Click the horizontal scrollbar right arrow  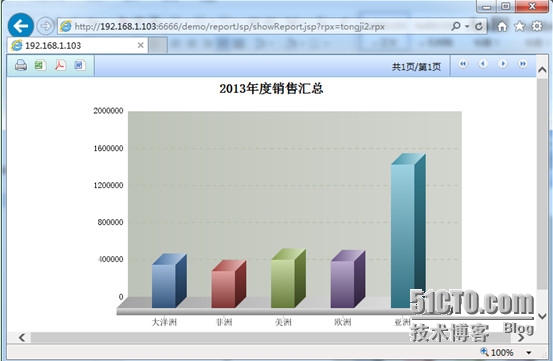521,337
